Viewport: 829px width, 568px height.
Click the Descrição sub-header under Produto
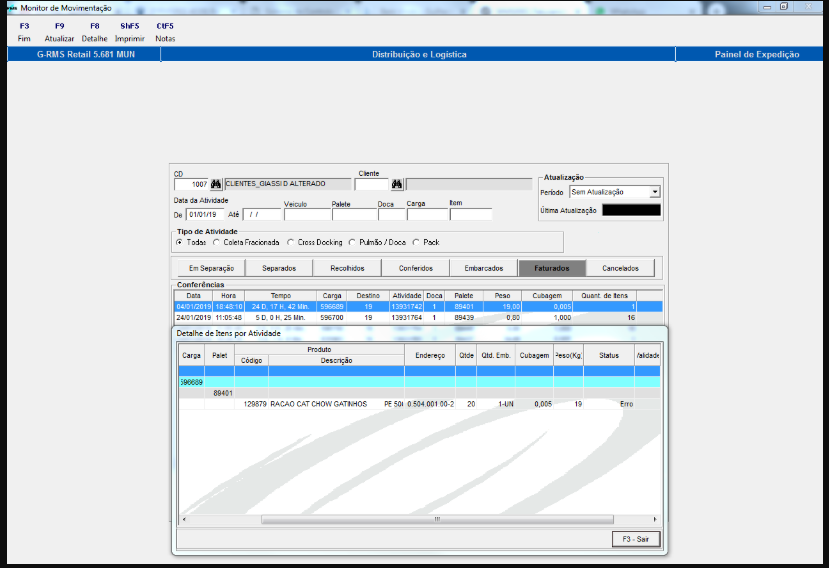[336, 361]
